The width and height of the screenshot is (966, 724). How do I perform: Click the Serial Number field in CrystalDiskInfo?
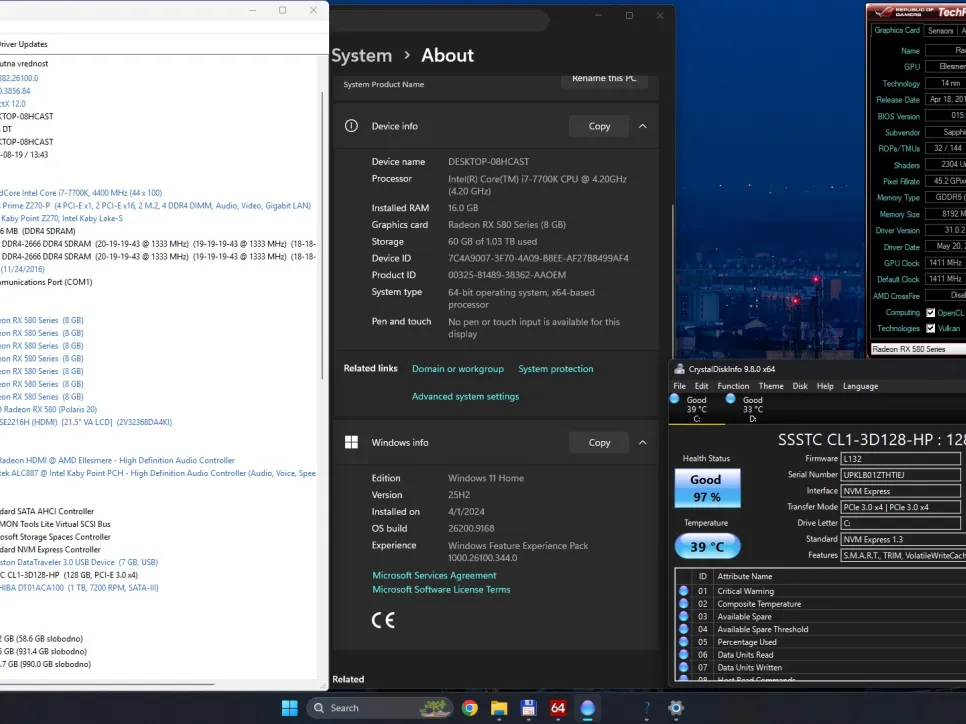(900, 474)
